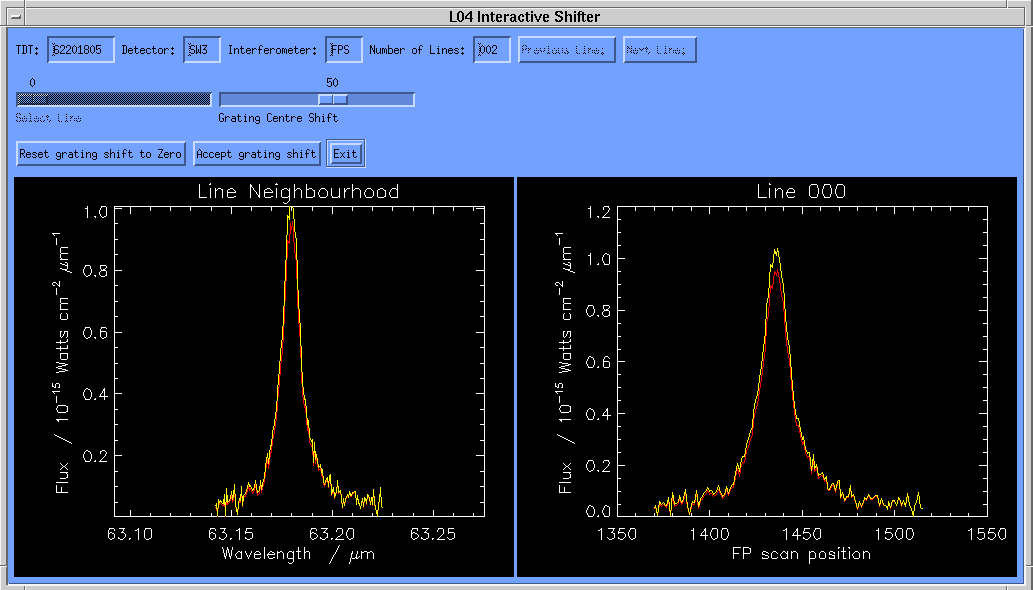The width and height of the screenshot is (1033, 590).
Task: Click the L04 Interactive Shifter title bar
Action: click(524, 16)
